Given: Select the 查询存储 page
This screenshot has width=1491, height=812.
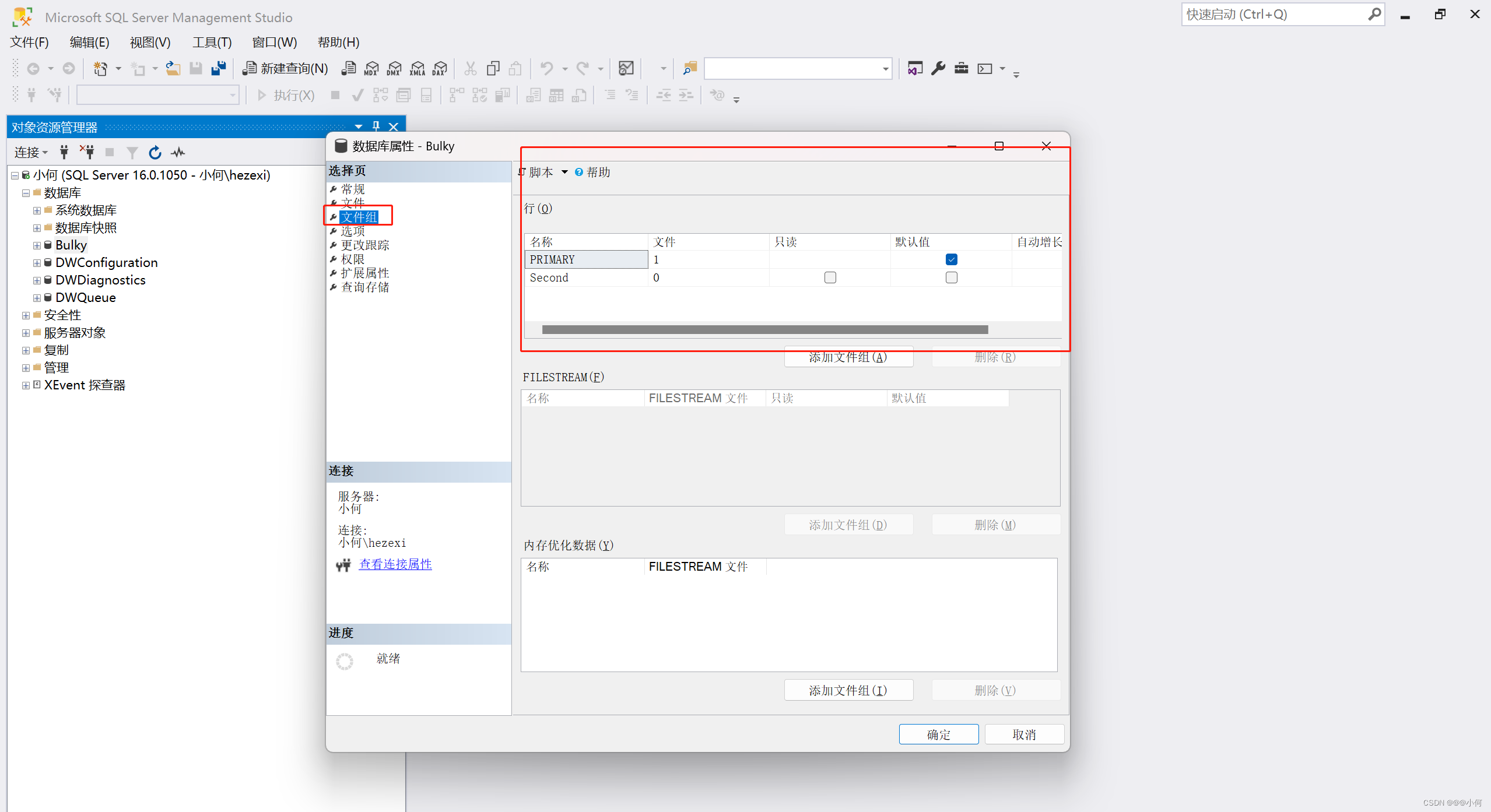Looking at the screenshot, I should point(365,287).
